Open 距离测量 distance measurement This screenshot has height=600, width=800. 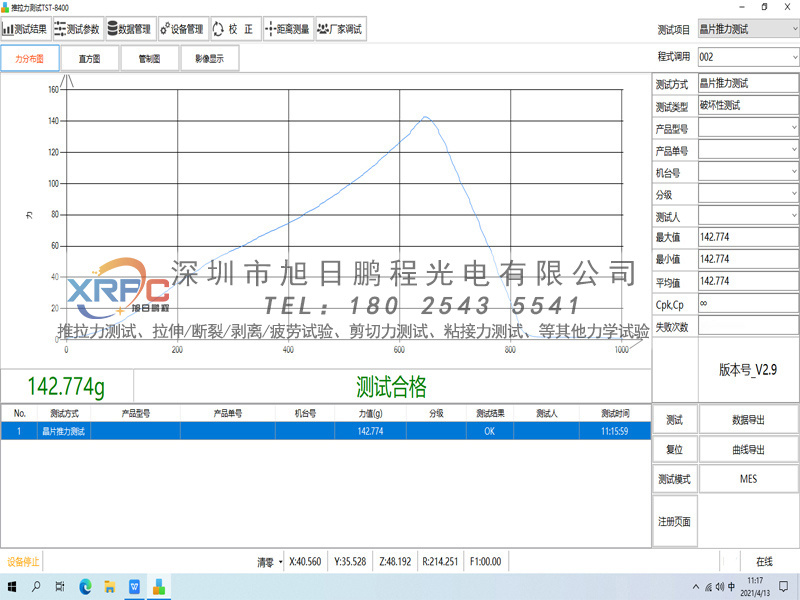(x=288, y=29)
